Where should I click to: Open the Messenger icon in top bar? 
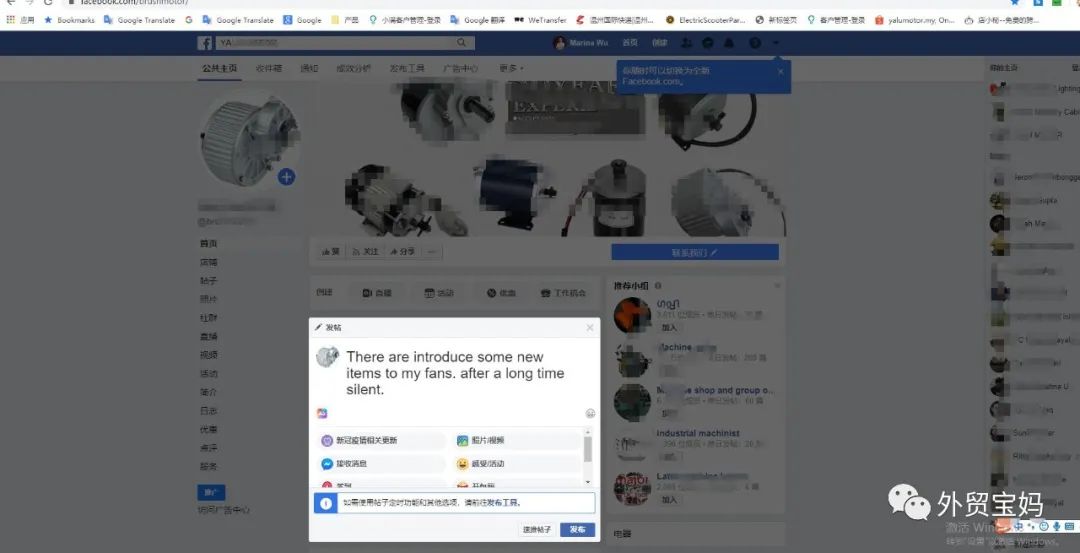(707, 43)
